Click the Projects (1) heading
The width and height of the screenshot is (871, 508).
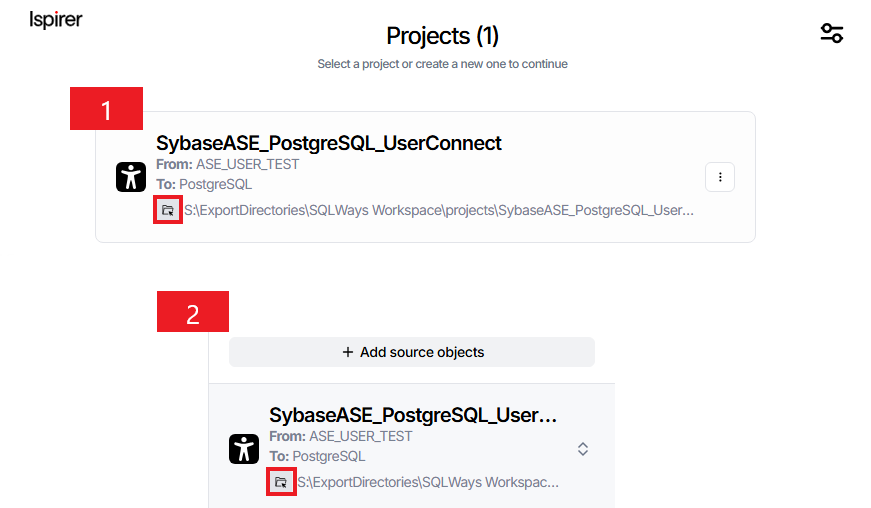442,36
